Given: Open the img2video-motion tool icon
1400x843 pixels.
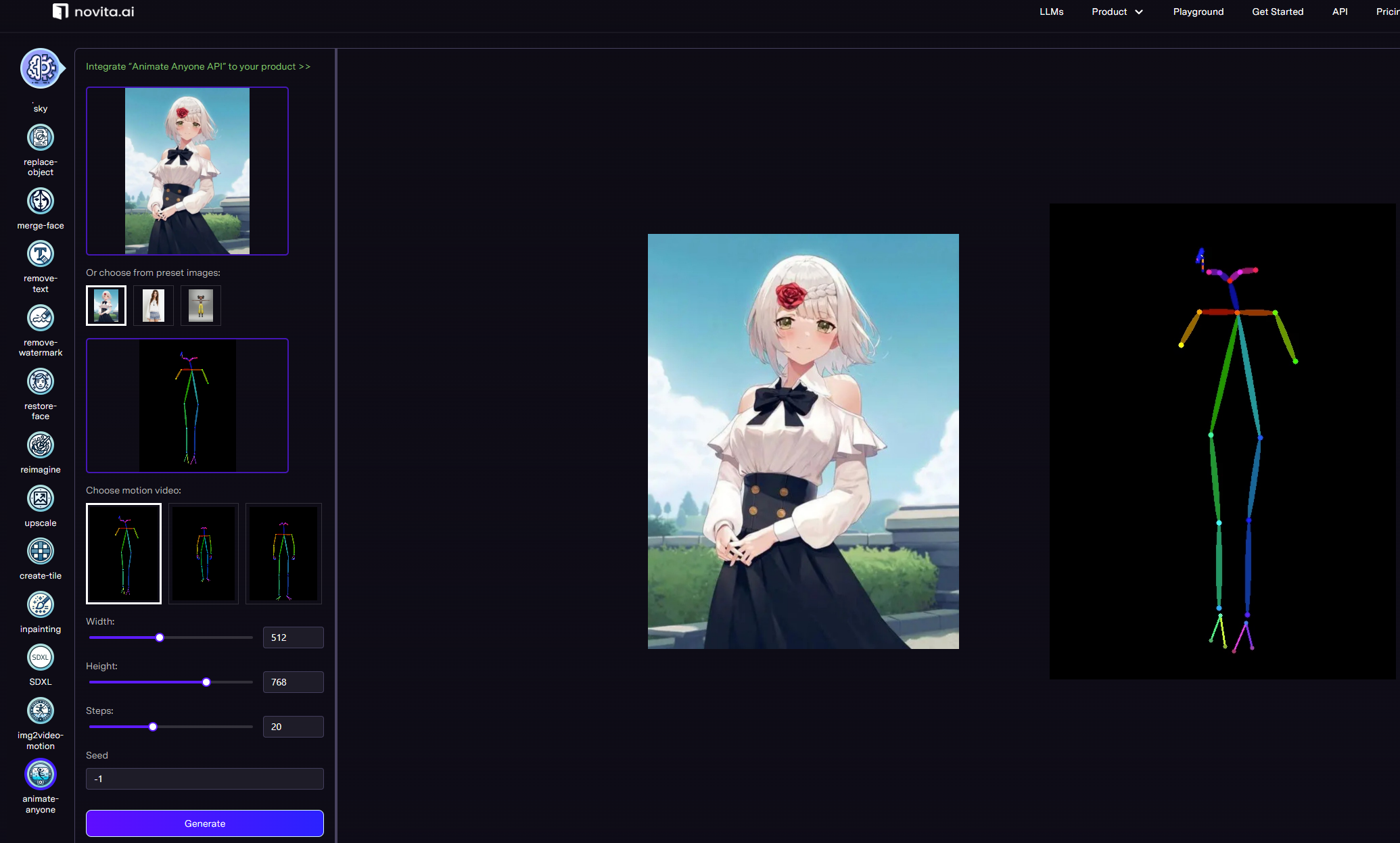Looking at the screenshot, I should (41, 711).
